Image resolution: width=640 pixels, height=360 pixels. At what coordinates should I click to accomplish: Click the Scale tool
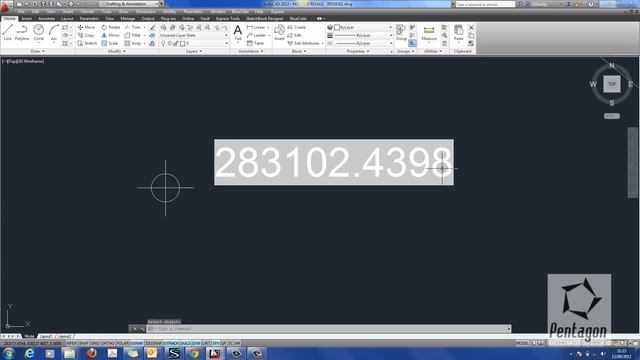[x=110, y=43]
